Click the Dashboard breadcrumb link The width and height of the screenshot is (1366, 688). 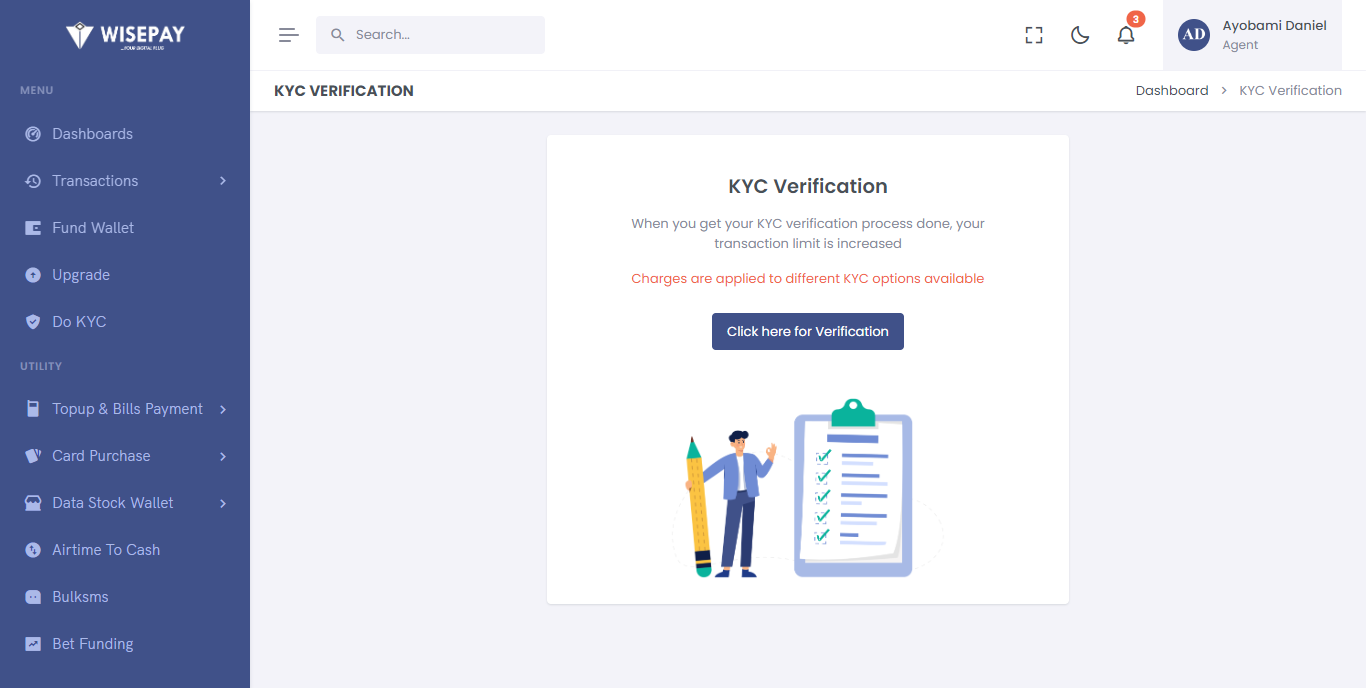pyautogui.click(x=1172, y=91)
